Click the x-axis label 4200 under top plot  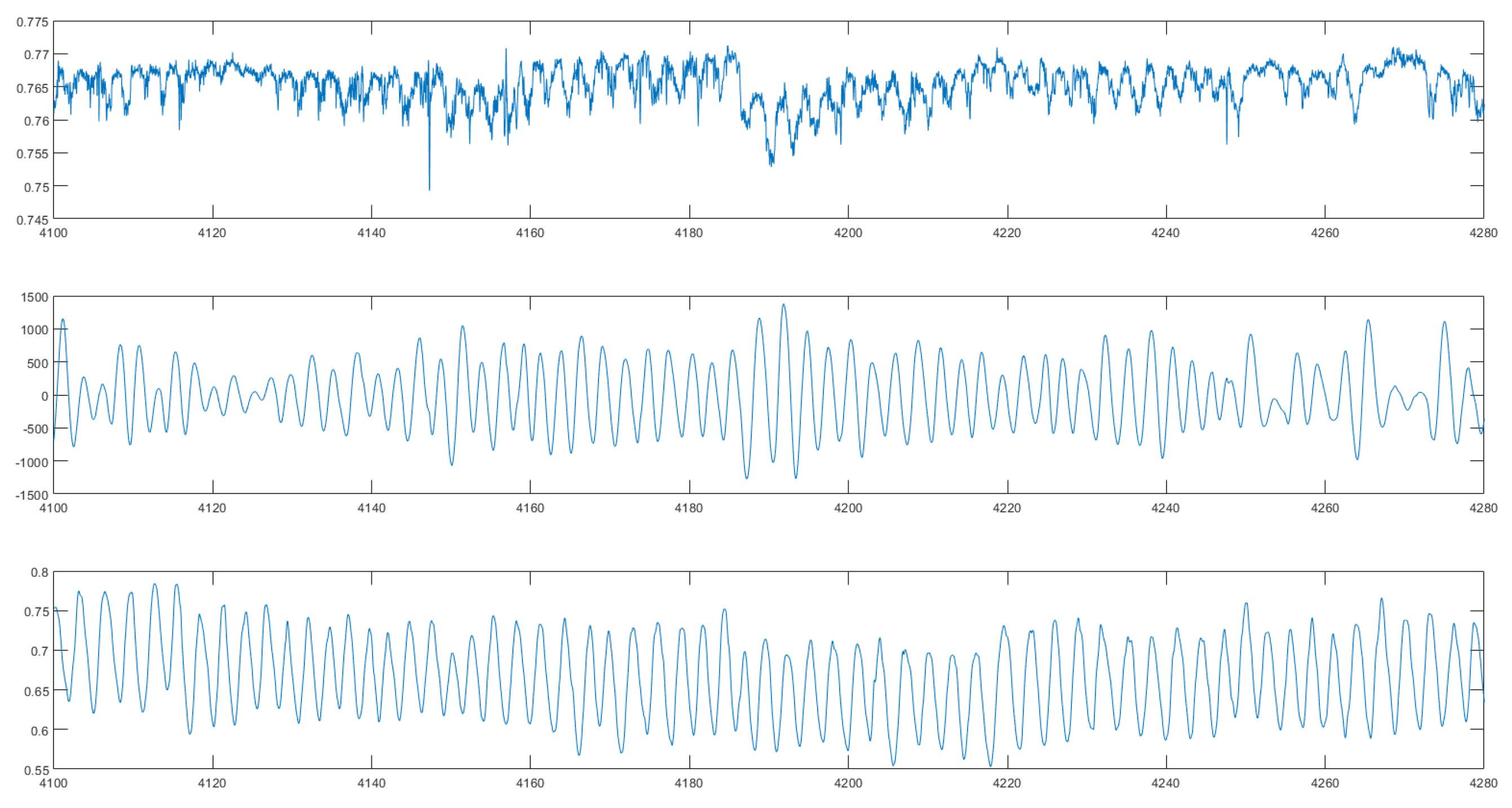click(848, 233)
